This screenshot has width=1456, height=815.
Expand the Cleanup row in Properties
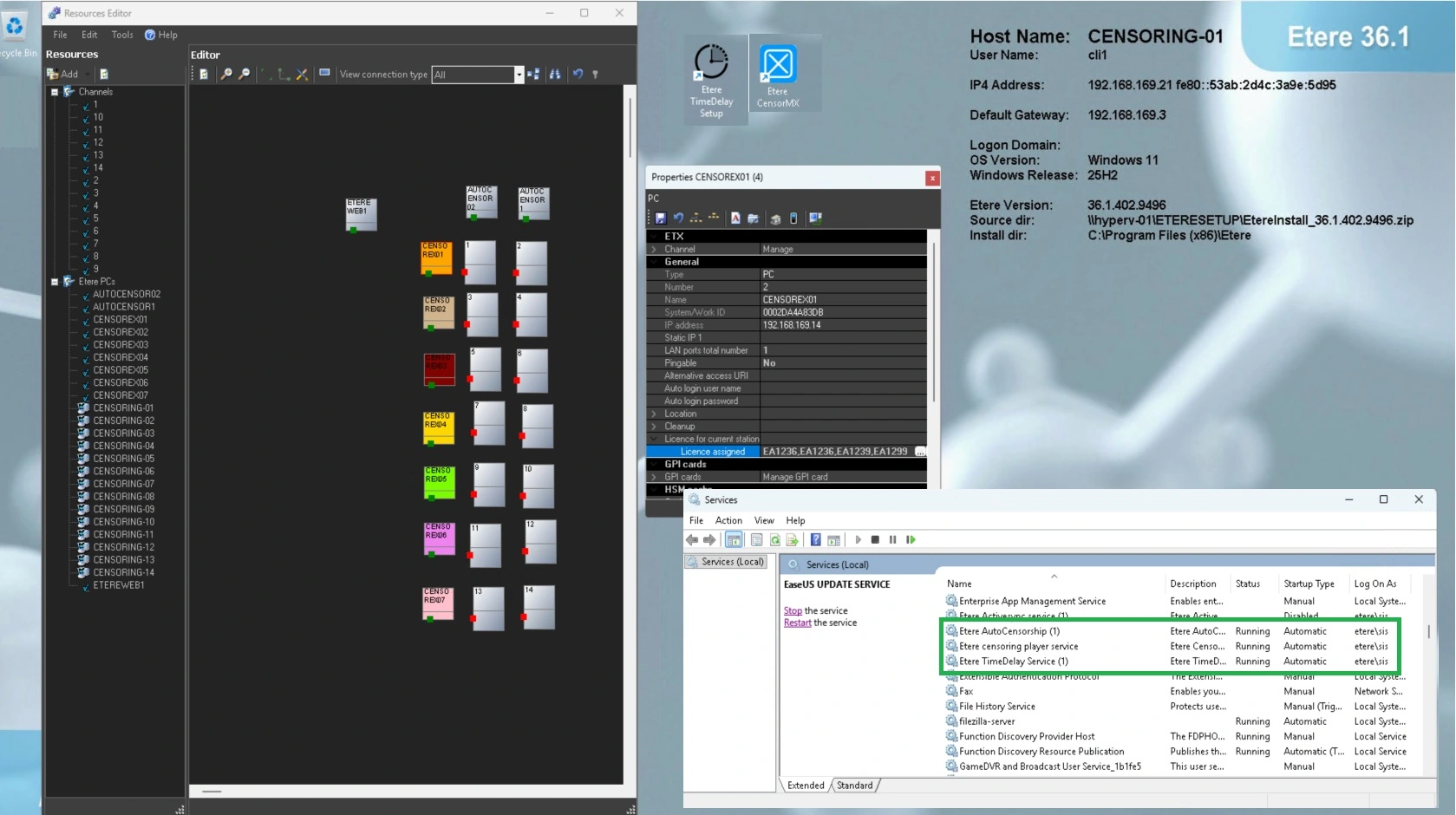click(654, 427)
